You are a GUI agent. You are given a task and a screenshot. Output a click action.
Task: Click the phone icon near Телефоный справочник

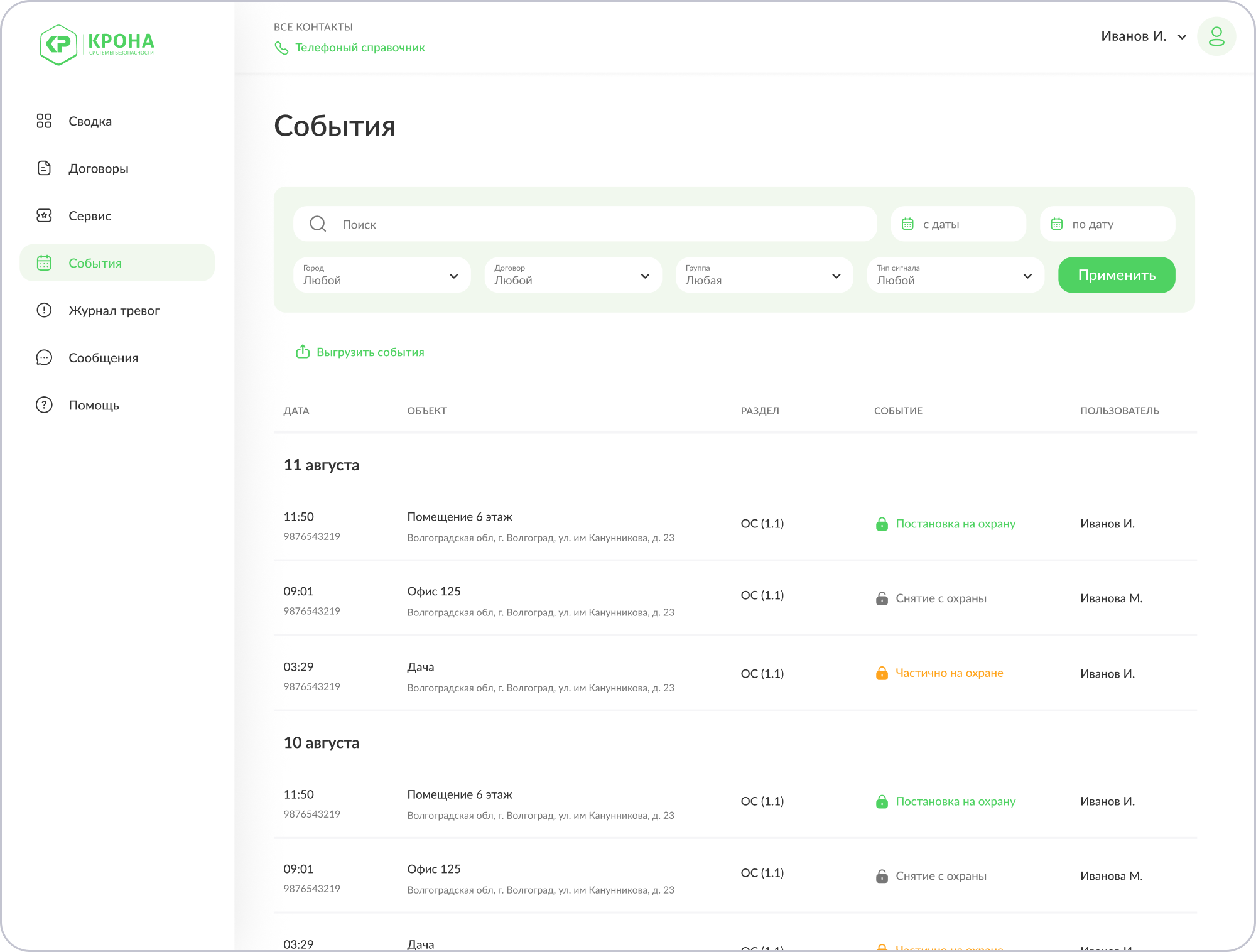tap(281, 48)
